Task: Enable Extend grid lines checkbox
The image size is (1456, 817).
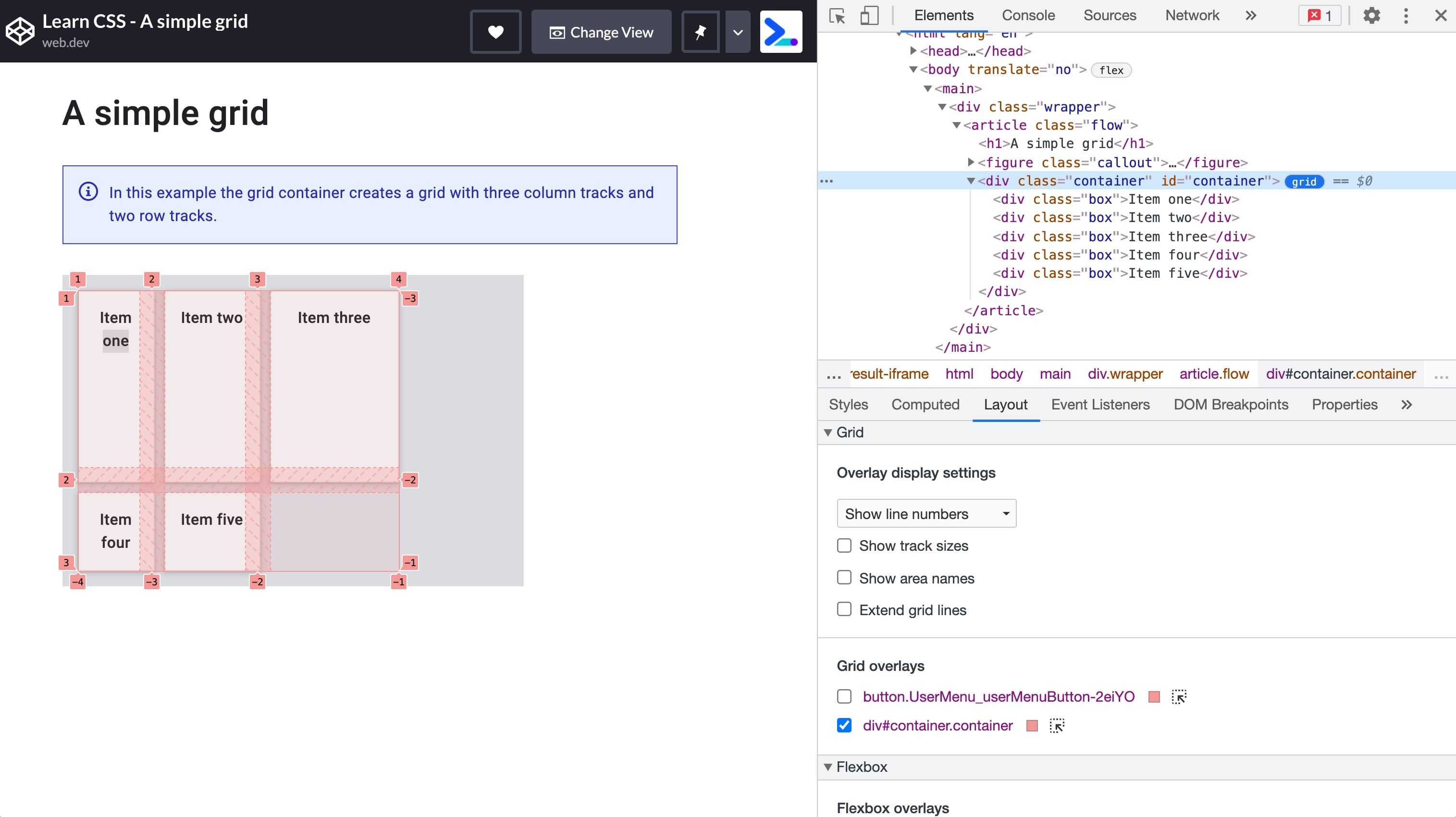Action: pyautogui.click(x=845, y=610)
